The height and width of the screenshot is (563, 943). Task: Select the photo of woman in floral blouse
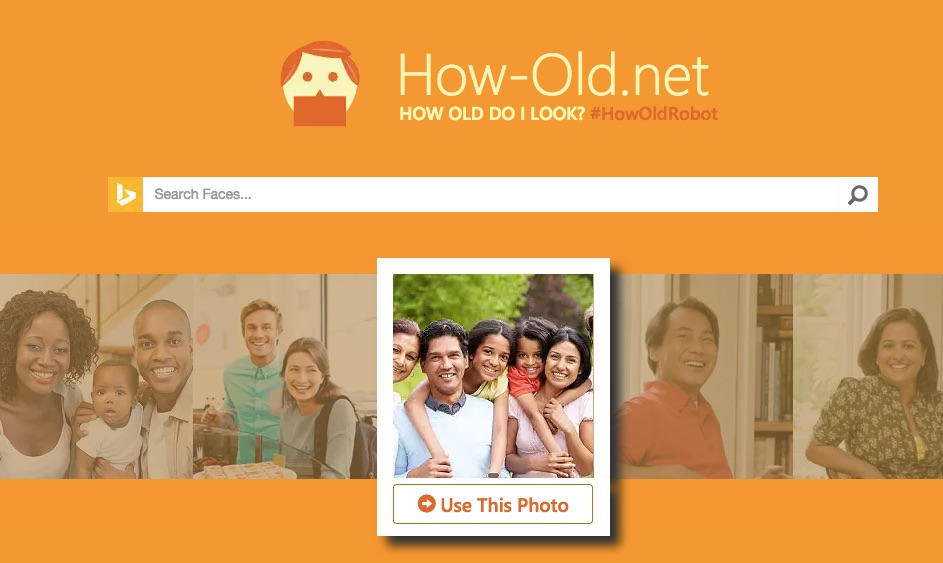(868, 377)
